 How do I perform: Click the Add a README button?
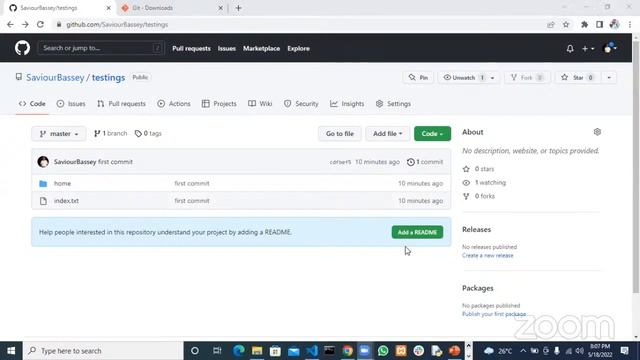click(417, 232)
